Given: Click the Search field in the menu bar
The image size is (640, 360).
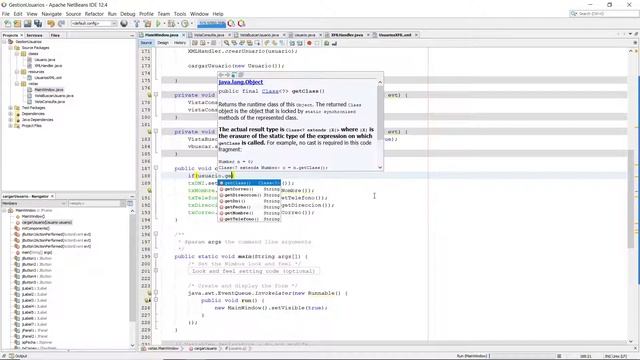Looking at the screenshot, I should [604, 14].
